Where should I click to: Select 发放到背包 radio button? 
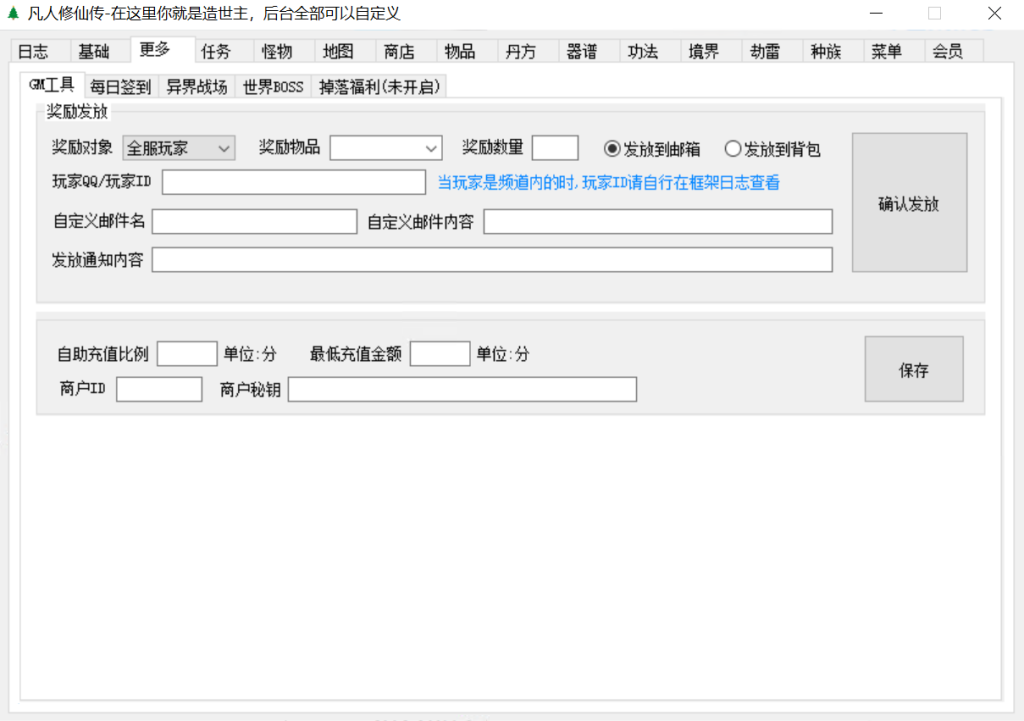pyautogui.click(x=733, y=149)
